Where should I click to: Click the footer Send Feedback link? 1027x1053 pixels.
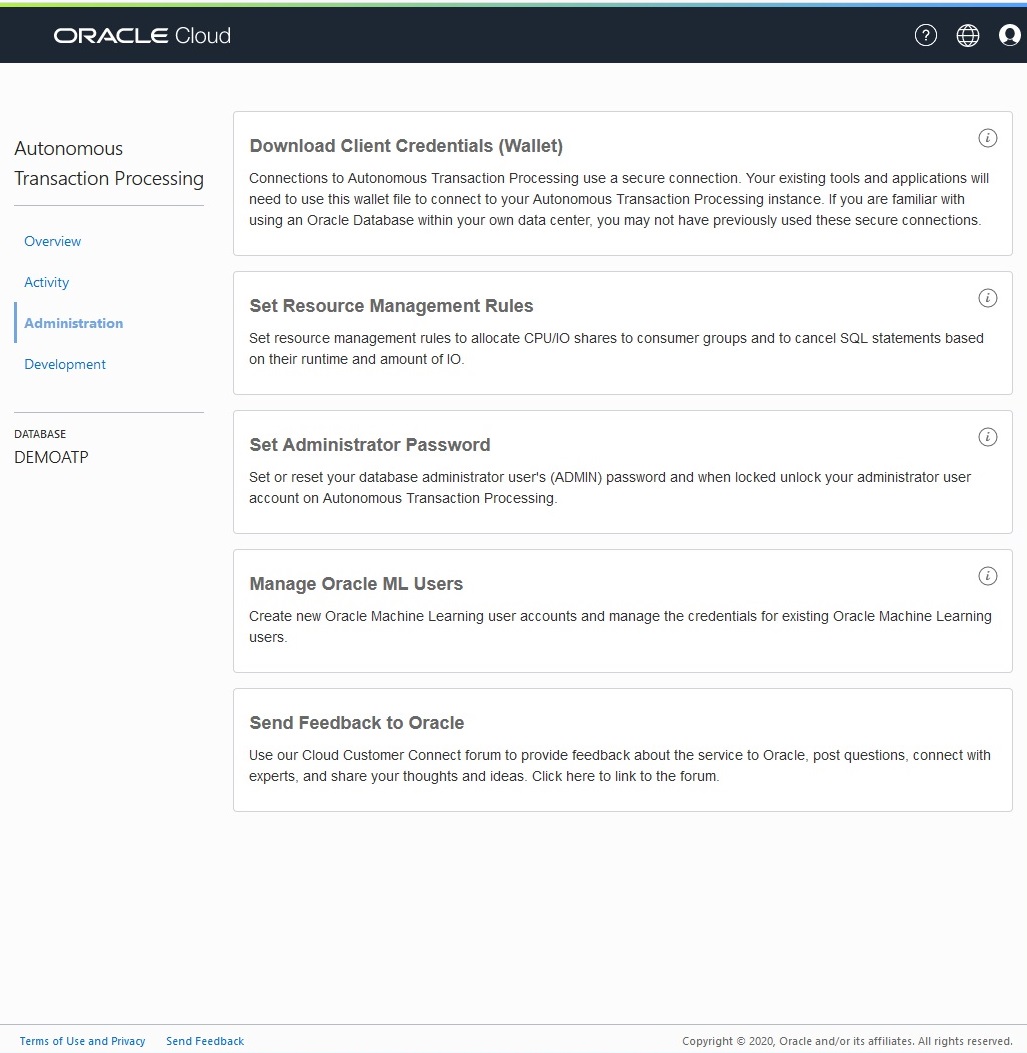point(205,1041)
